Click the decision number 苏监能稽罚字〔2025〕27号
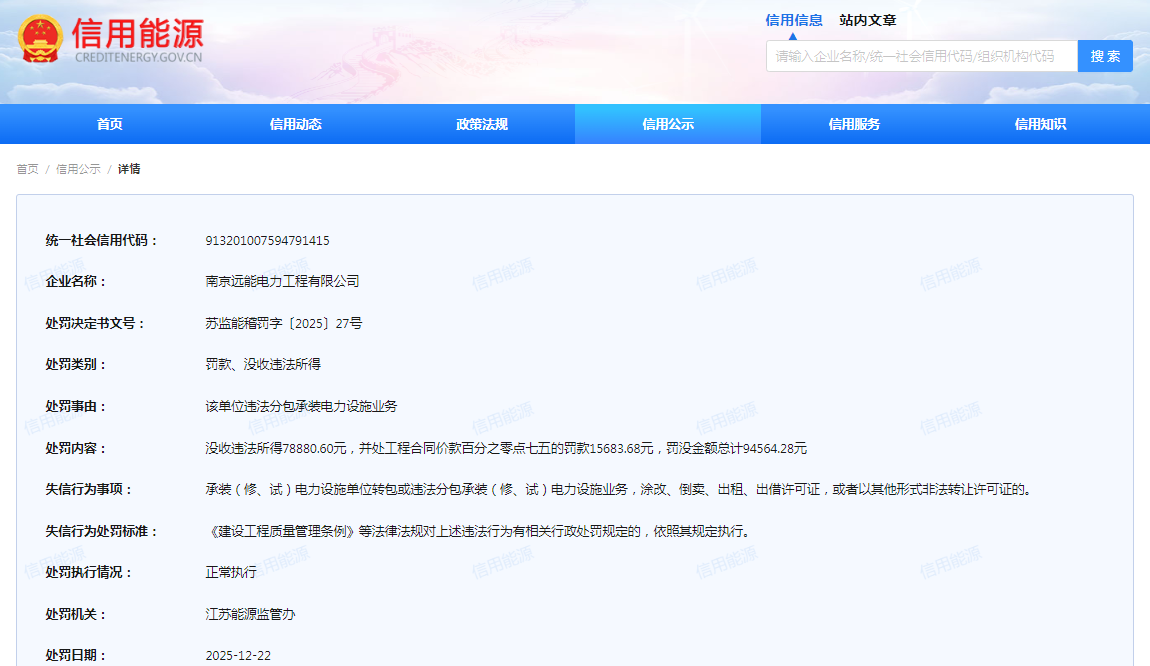1150x666 pixels. [284, 323]
